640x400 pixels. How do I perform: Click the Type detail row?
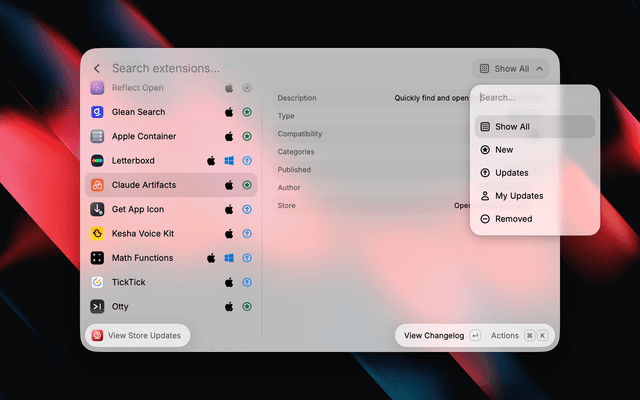click(x=371, y=116)
